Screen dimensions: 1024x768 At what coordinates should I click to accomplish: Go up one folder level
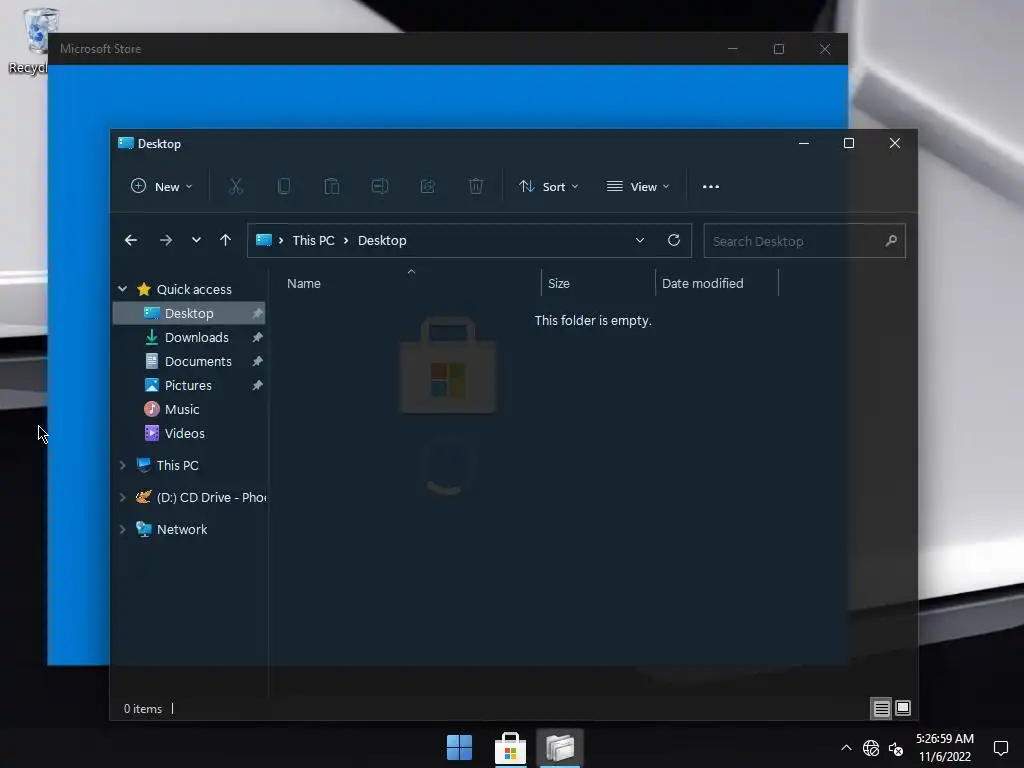click(225, 240)
